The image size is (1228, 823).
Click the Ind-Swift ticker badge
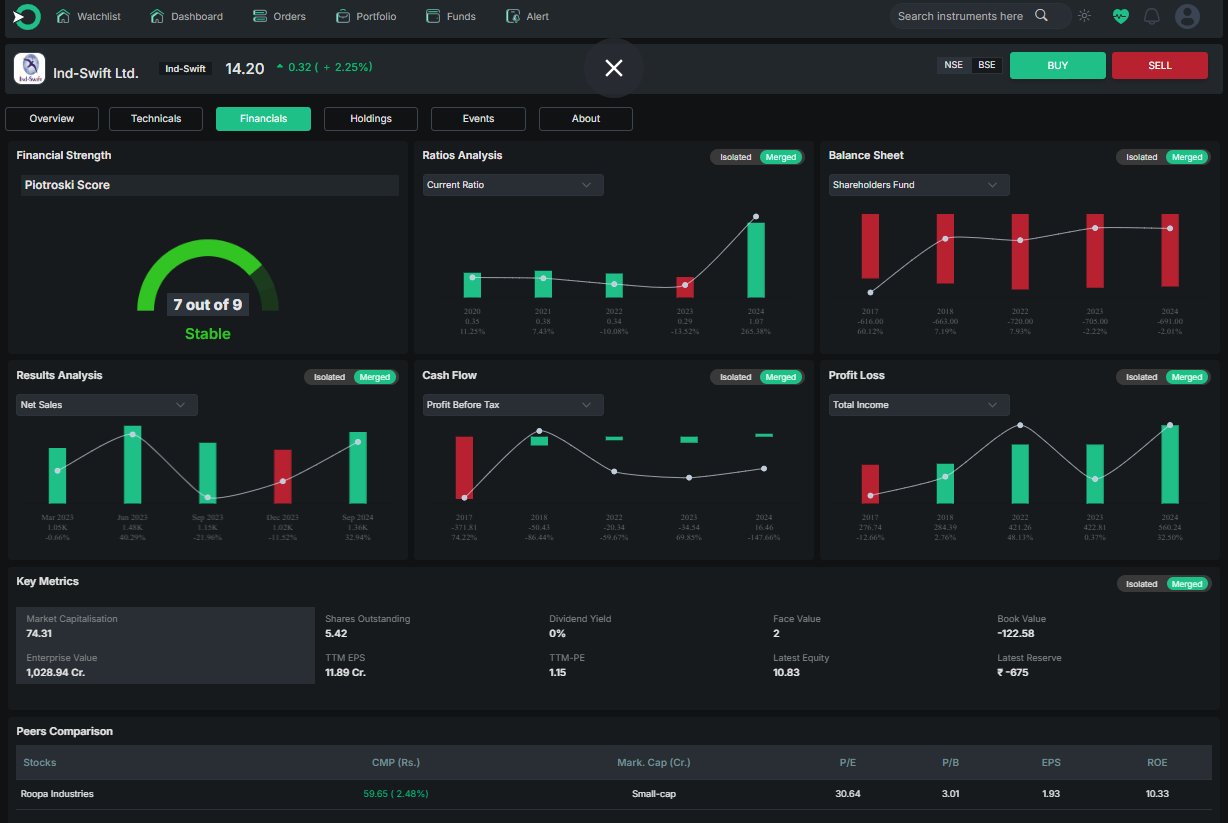coord(185,69)
